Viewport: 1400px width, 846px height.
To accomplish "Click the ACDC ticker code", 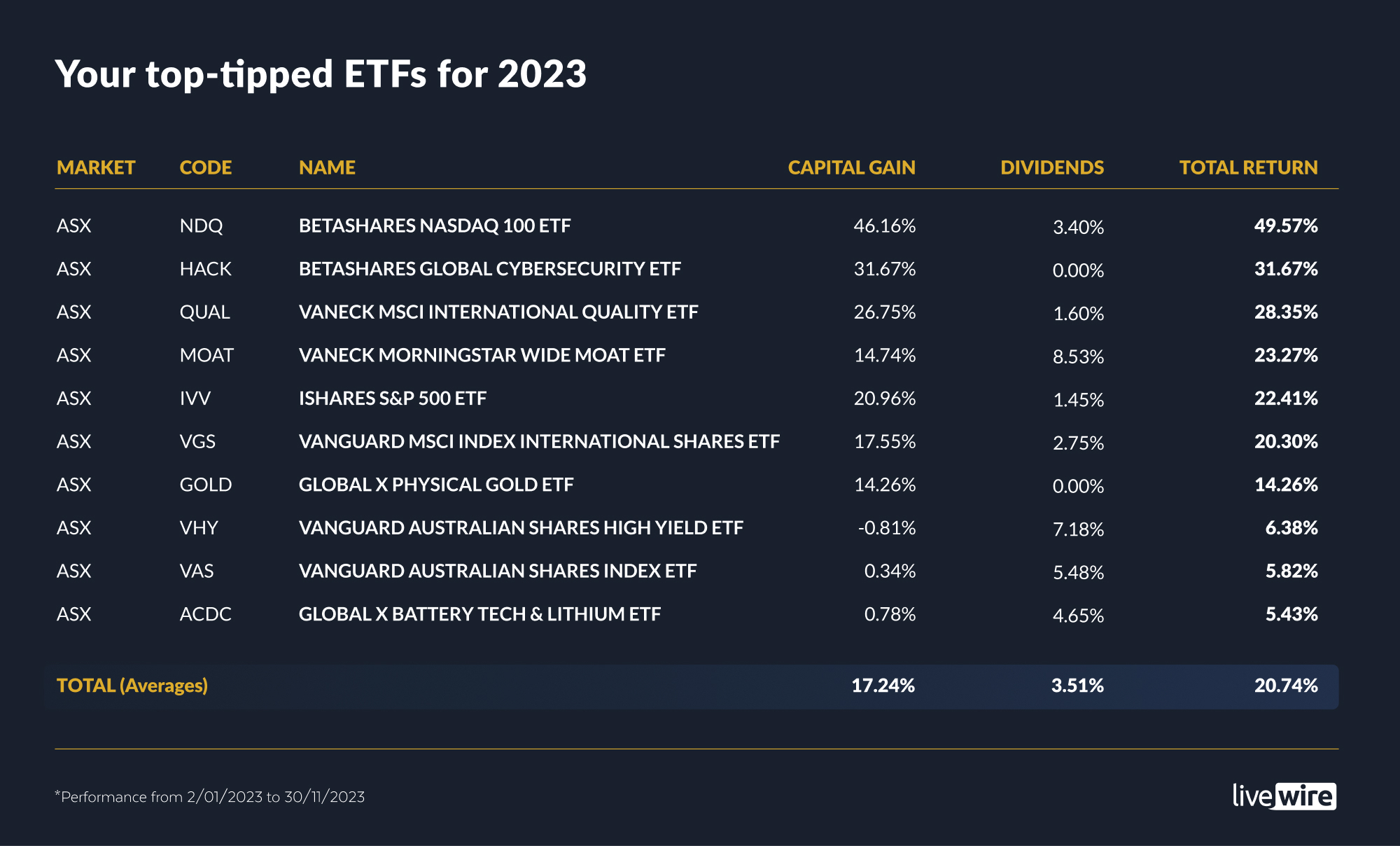I will coord(205,614).
